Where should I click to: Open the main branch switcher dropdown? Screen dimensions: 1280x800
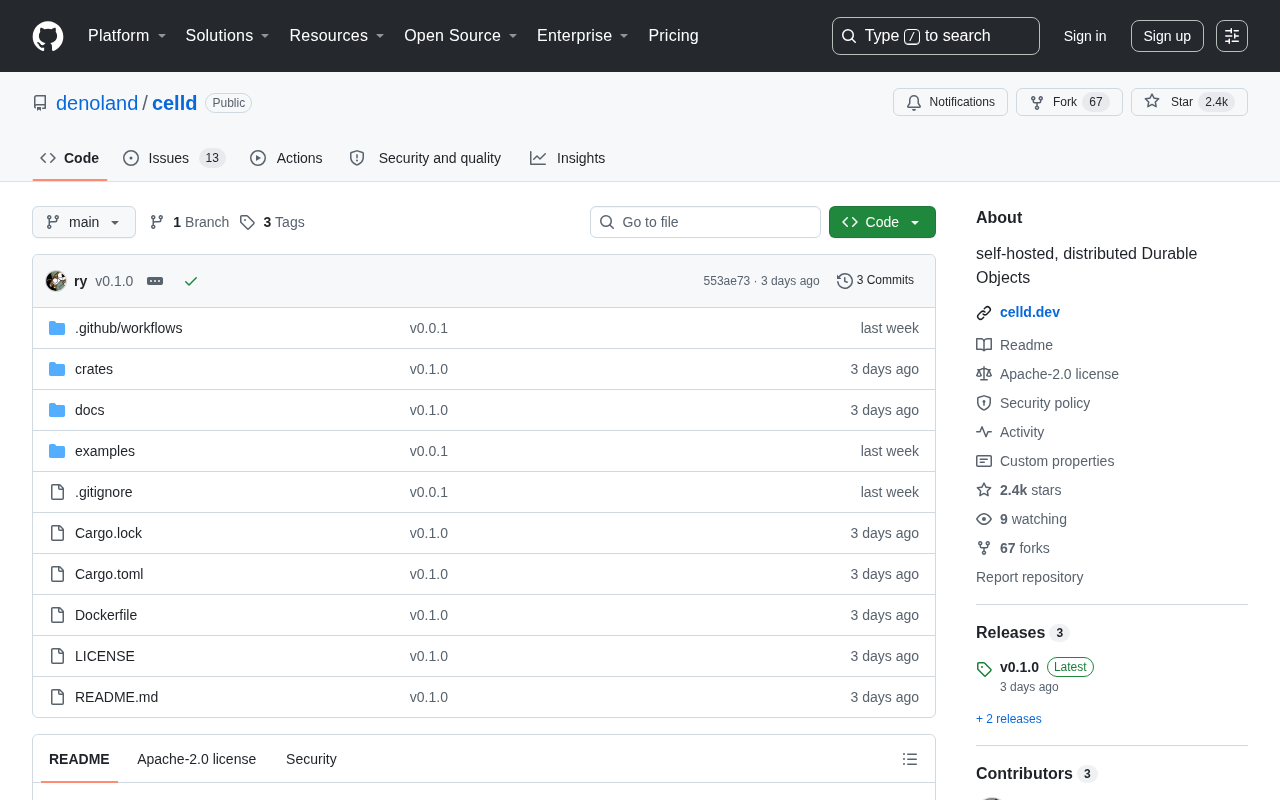pos(84,222)
